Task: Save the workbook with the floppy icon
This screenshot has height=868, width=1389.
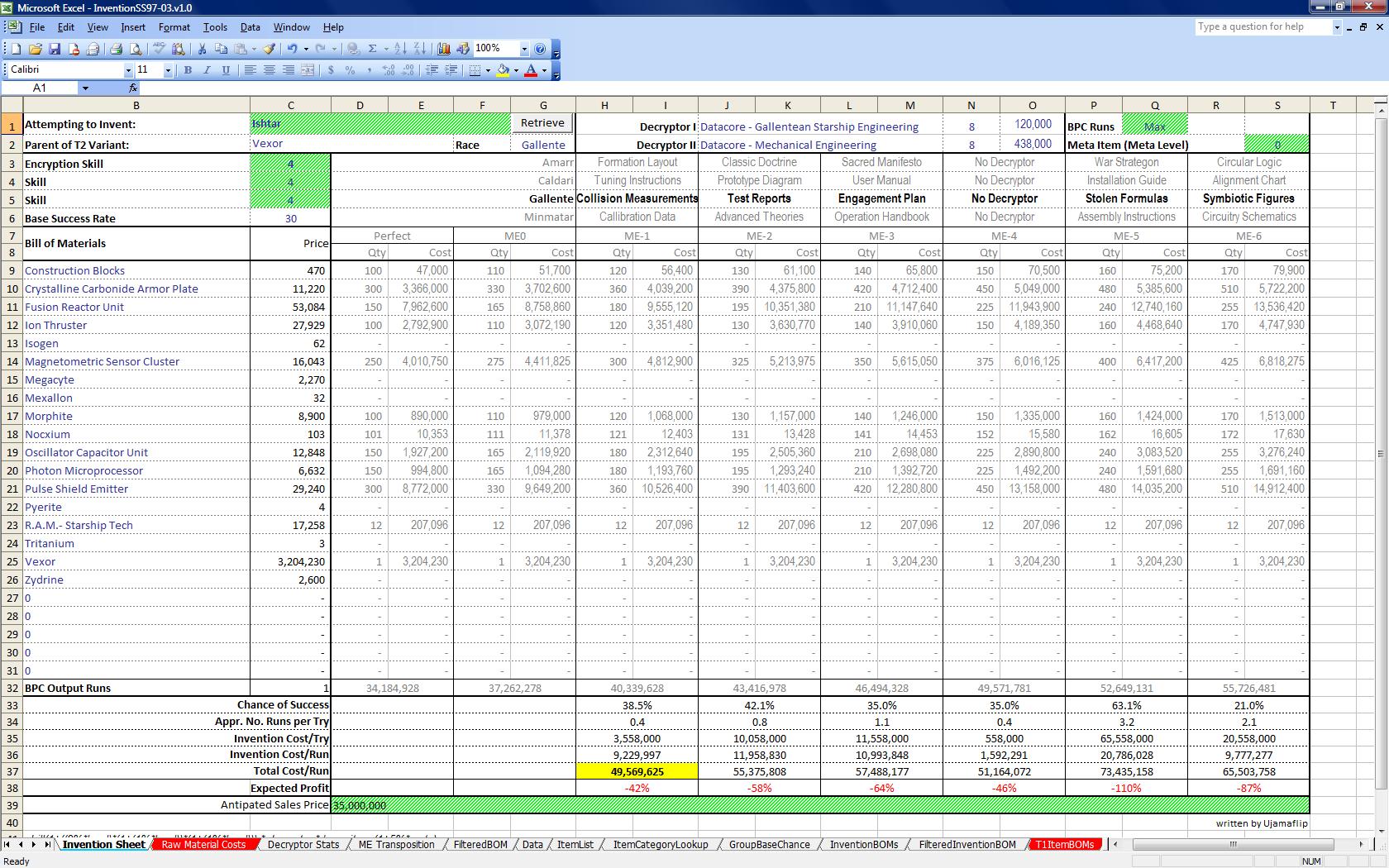Action: (55, 49)
